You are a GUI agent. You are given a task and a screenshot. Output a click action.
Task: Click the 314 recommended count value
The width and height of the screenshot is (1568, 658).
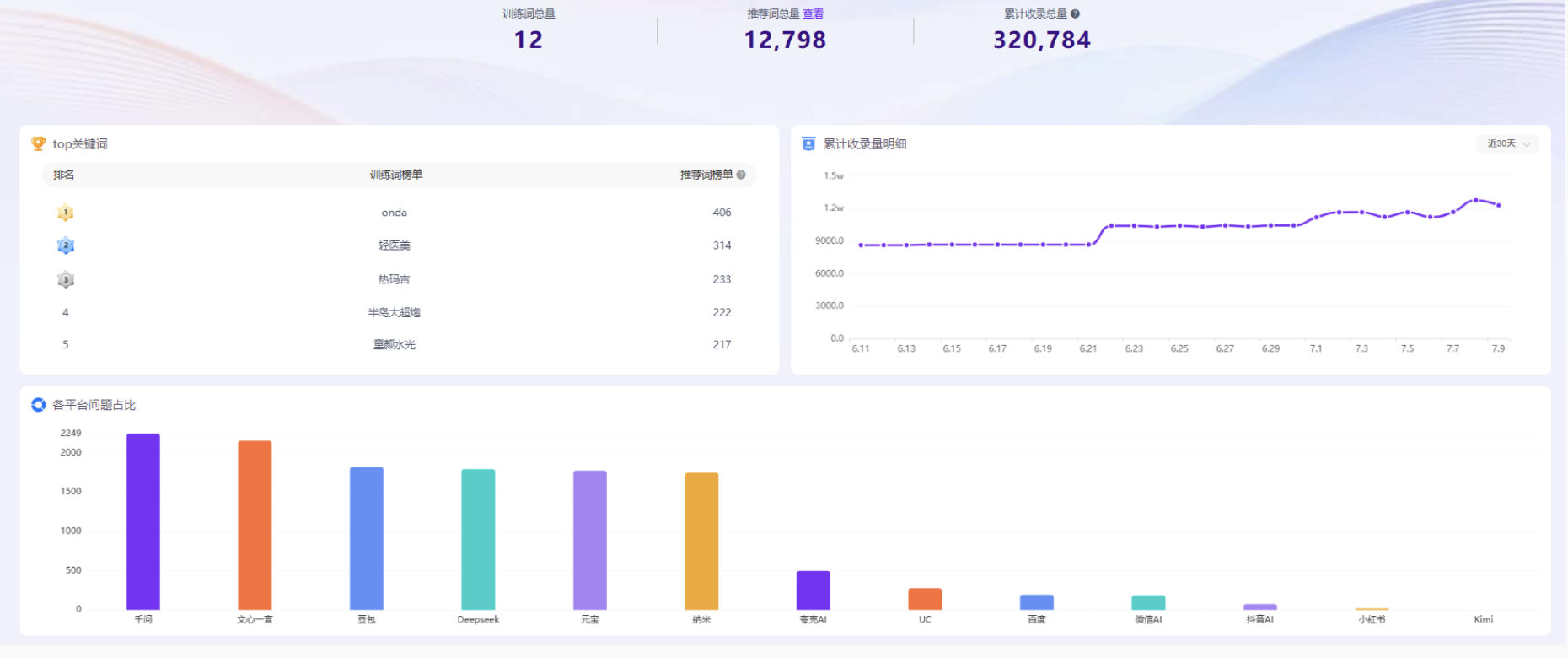tap(722, 245)
